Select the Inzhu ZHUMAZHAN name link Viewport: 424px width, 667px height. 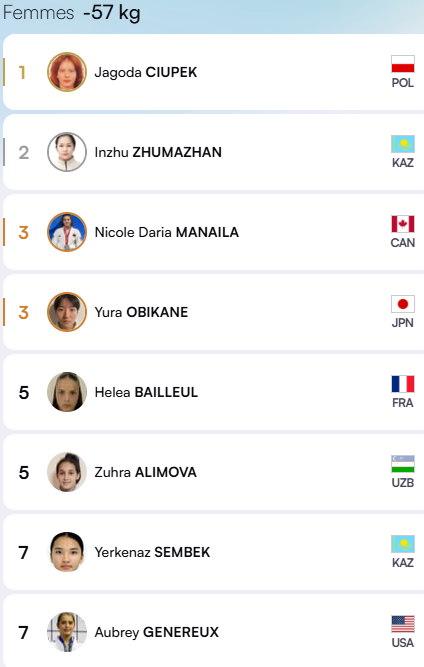pyautogui.click(x=158, y=152)
